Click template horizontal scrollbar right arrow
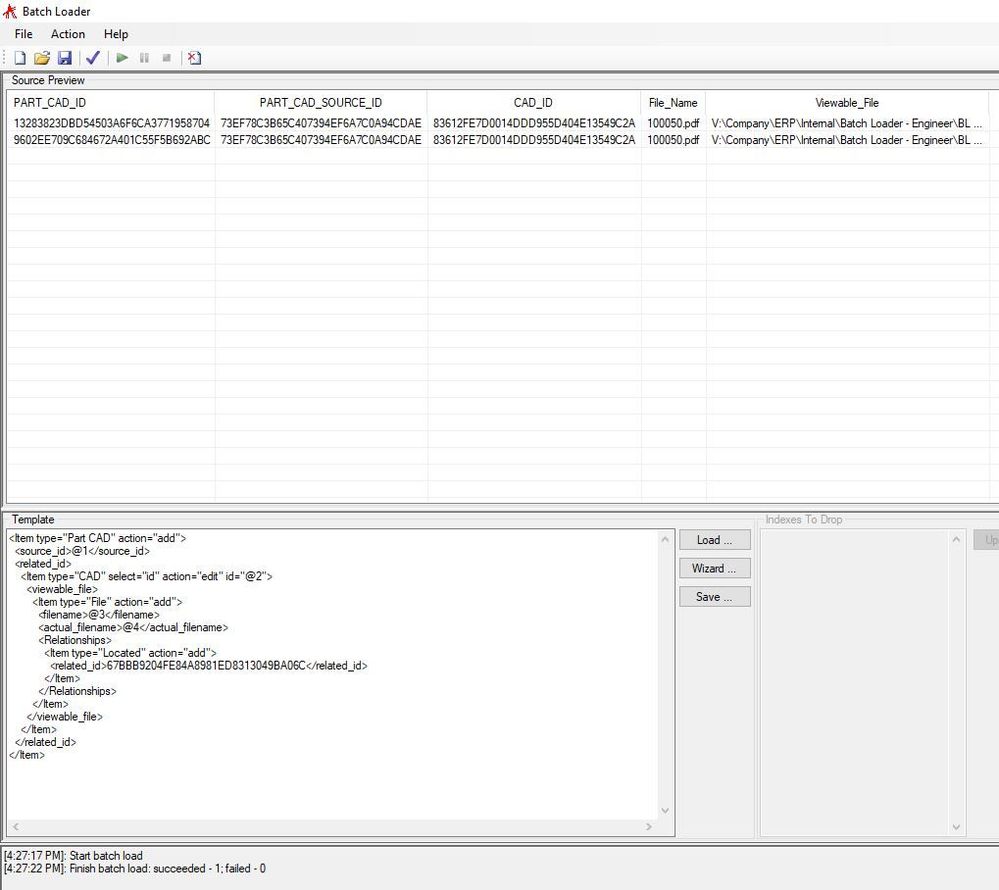Viewport: 999px width, 890px height. click(649, 827)
